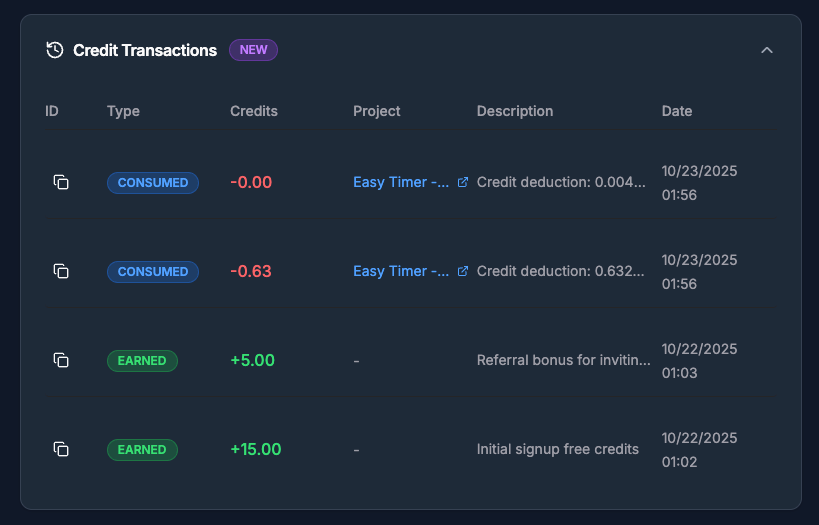
Task: Open Easy Timer project in -0.63 row
Action: click(x=401, y=271)
